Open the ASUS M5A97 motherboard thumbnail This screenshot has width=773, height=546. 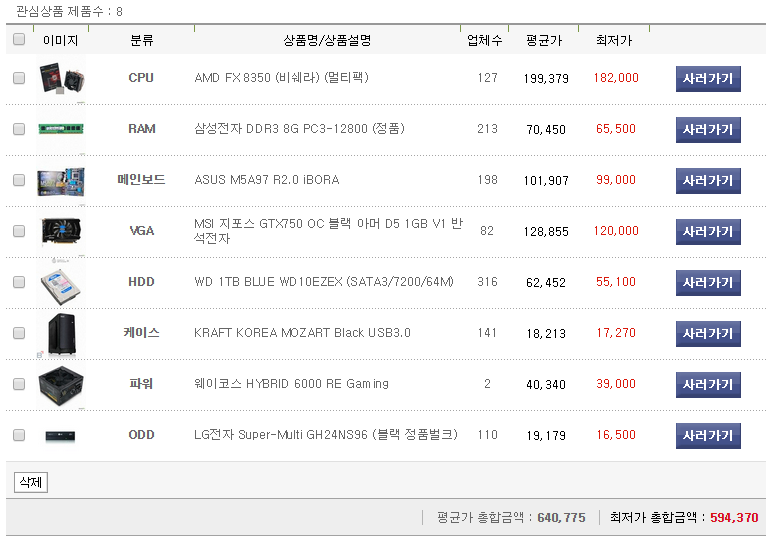pyautogui.click(x=61, y=180)
